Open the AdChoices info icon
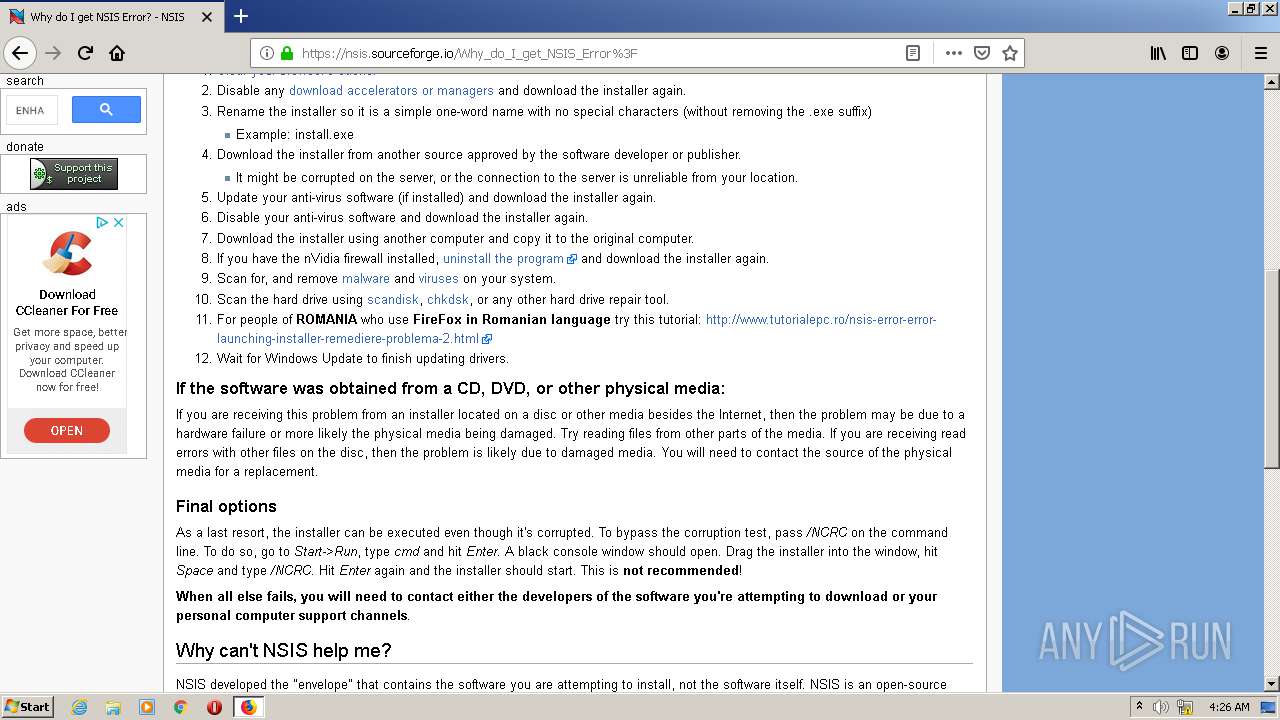The height and width of the screenshot is (720, 1280). 102,222
